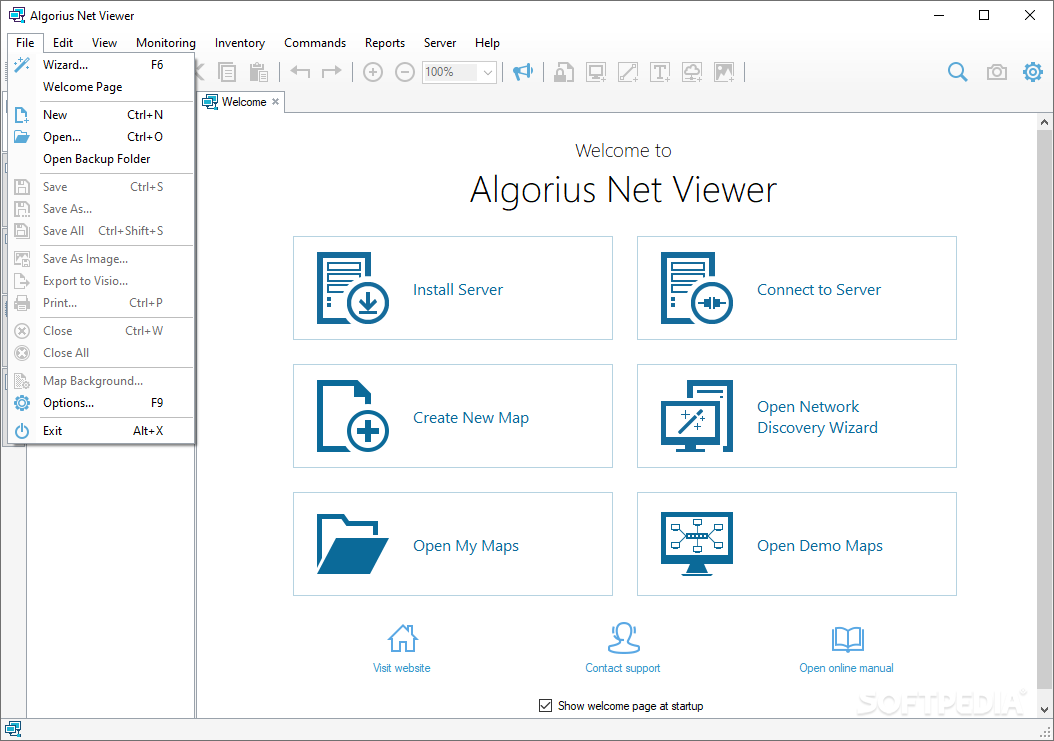The image size is (1054, 741).
Task: Click the Zoom In plus icon
Action: [372, 72]
